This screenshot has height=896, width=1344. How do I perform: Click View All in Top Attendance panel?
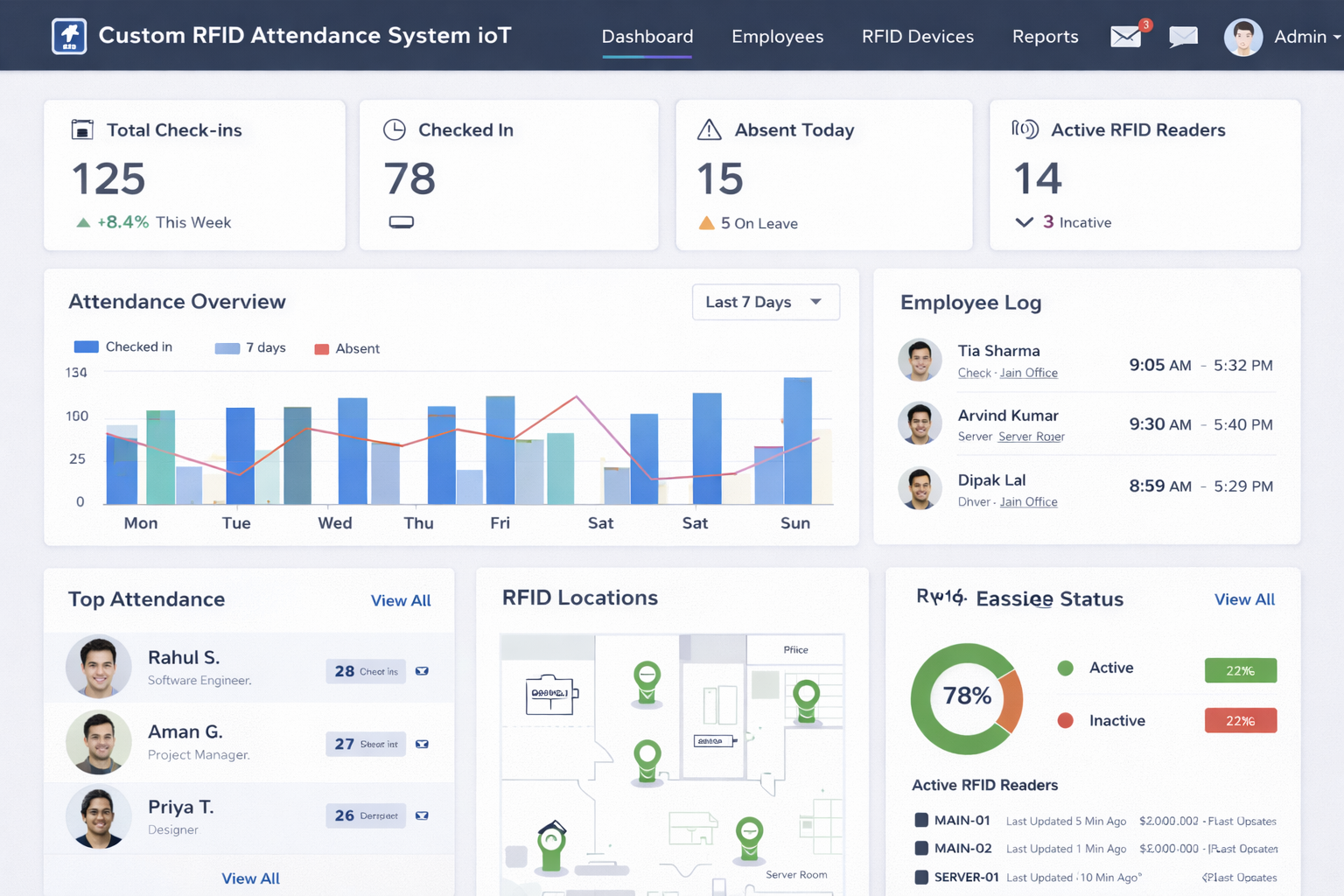click(x=401, y=600)
